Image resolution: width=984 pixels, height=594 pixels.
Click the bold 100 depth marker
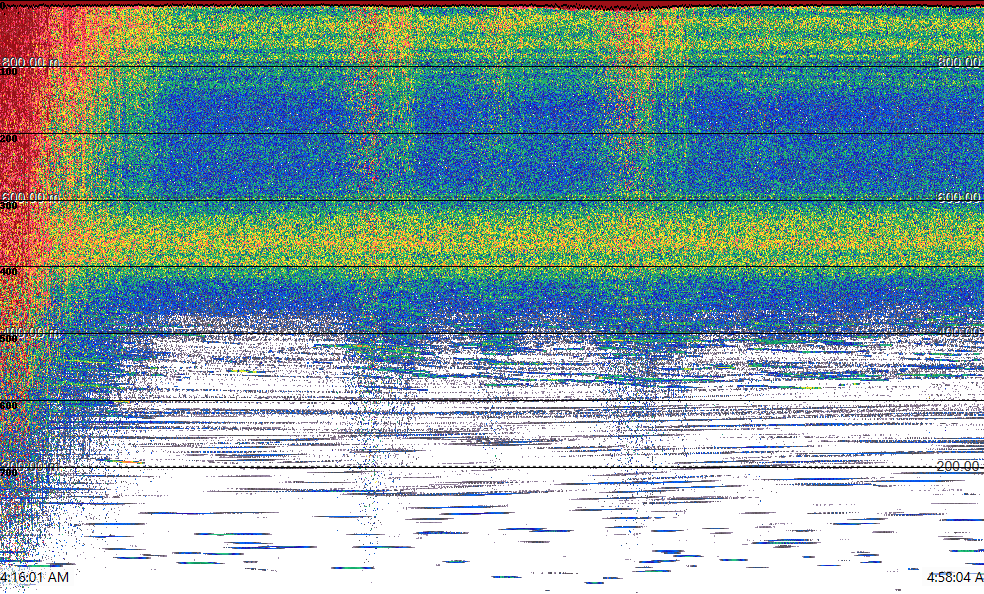click(x=9, y=72)
